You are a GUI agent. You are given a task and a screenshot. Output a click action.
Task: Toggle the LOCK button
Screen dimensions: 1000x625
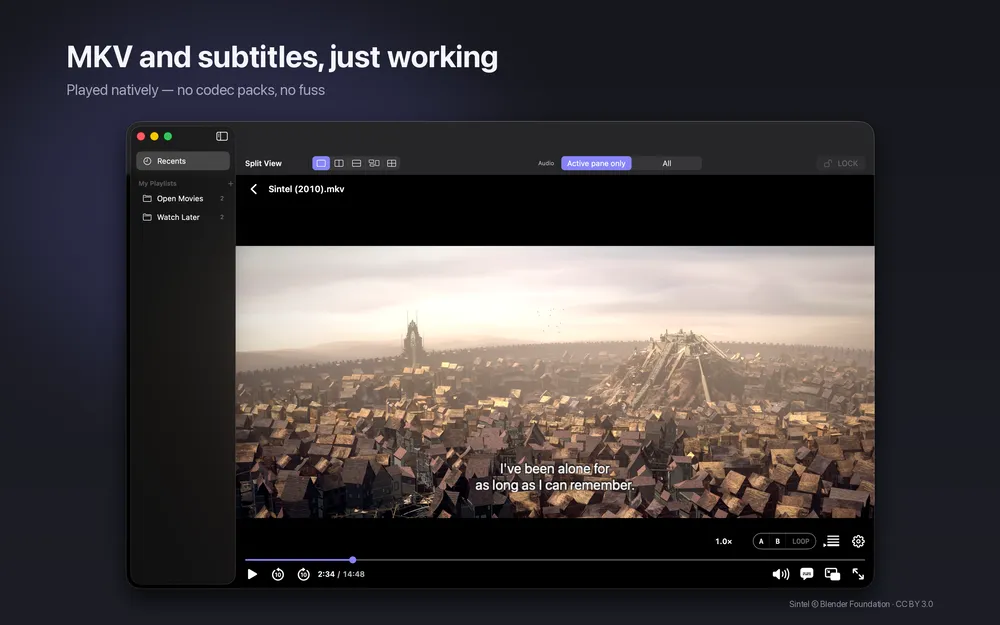coord(841,163)
